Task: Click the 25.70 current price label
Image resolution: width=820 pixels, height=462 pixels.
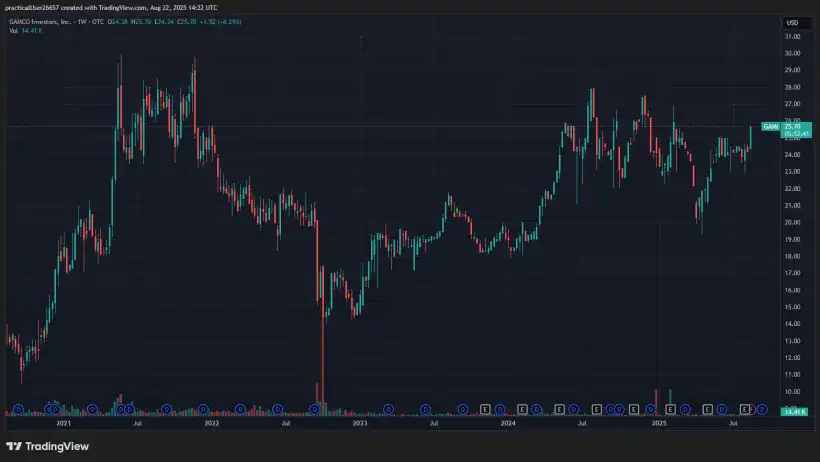Action: pyautogui.click(x=792, y=125)
